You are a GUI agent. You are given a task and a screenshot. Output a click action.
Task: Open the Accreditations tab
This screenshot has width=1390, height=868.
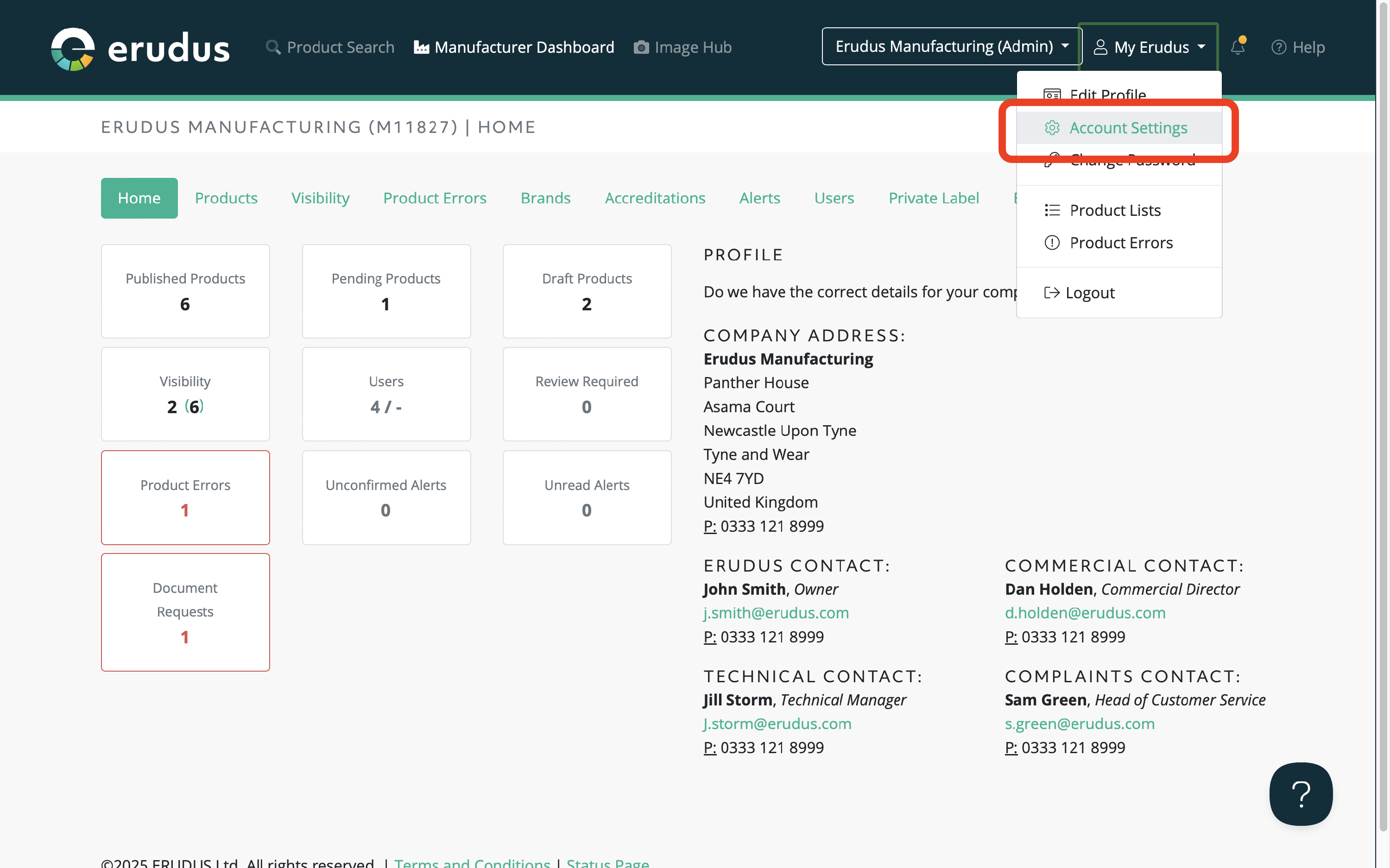point(655,198)
